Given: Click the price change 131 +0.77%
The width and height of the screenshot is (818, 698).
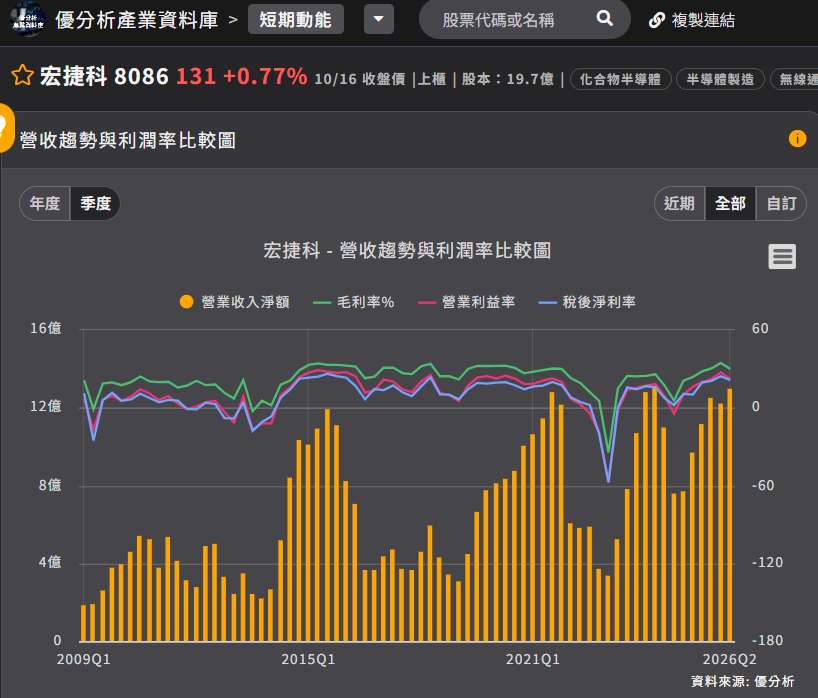Looking at the screenshot, I should 242,76.
